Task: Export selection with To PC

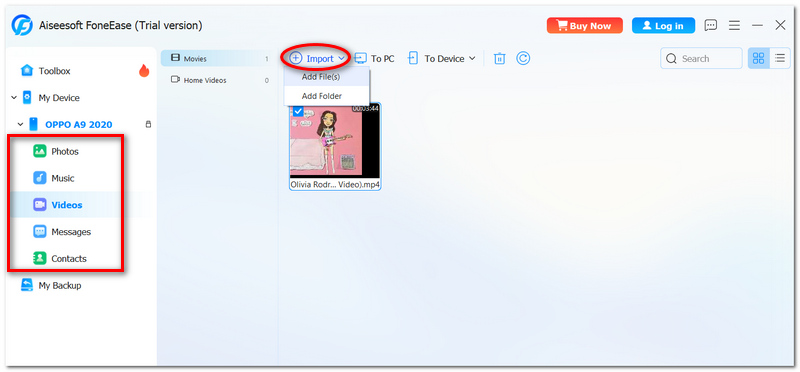Action: (x=375, y=59)
